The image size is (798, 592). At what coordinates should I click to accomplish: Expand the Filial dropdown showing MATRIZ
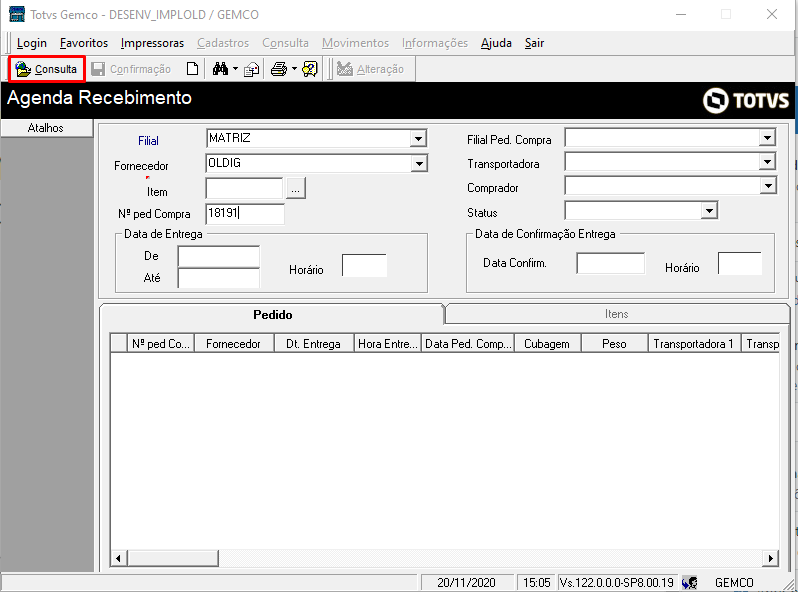pos(418,138)
